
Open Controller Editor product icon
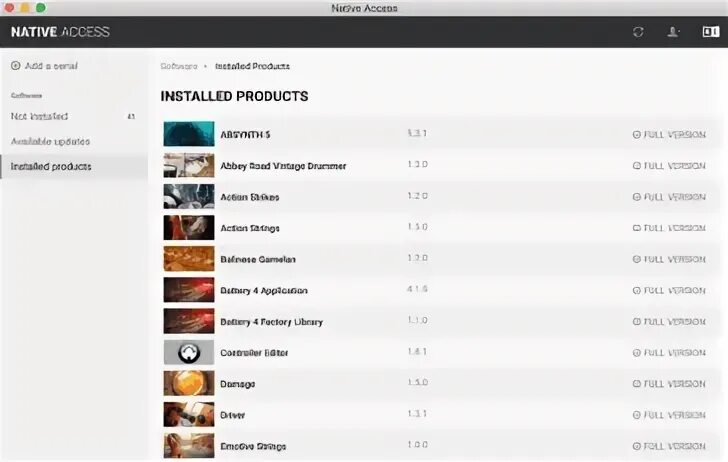[189, 352]
